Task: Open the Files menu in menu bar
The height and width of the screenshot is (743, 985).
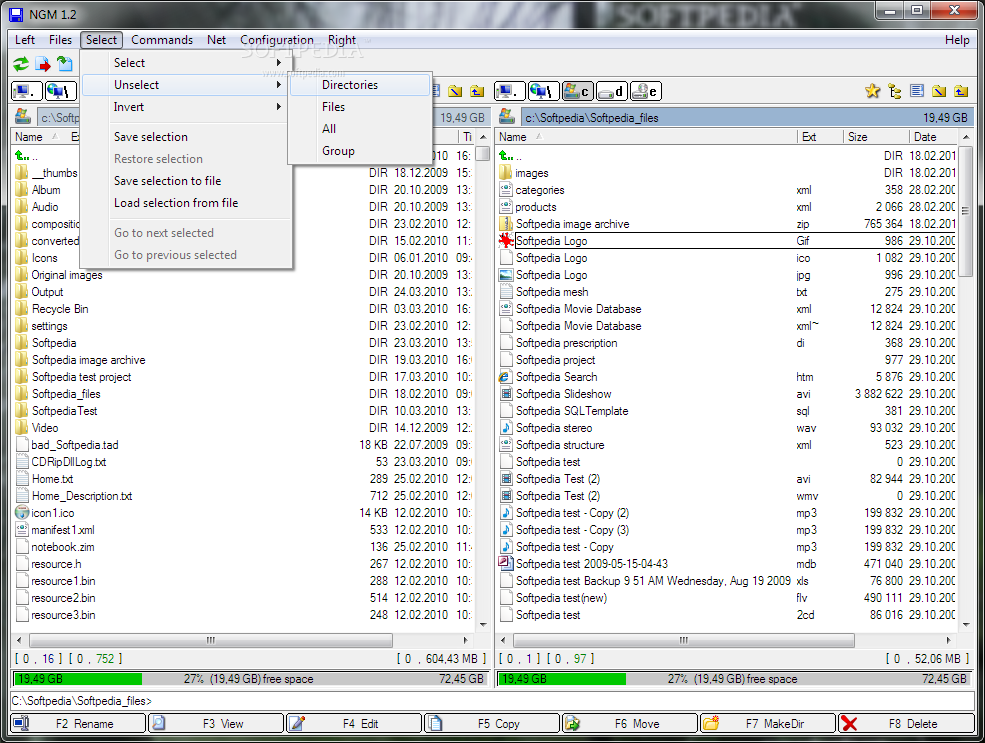Action: point(60,40)
